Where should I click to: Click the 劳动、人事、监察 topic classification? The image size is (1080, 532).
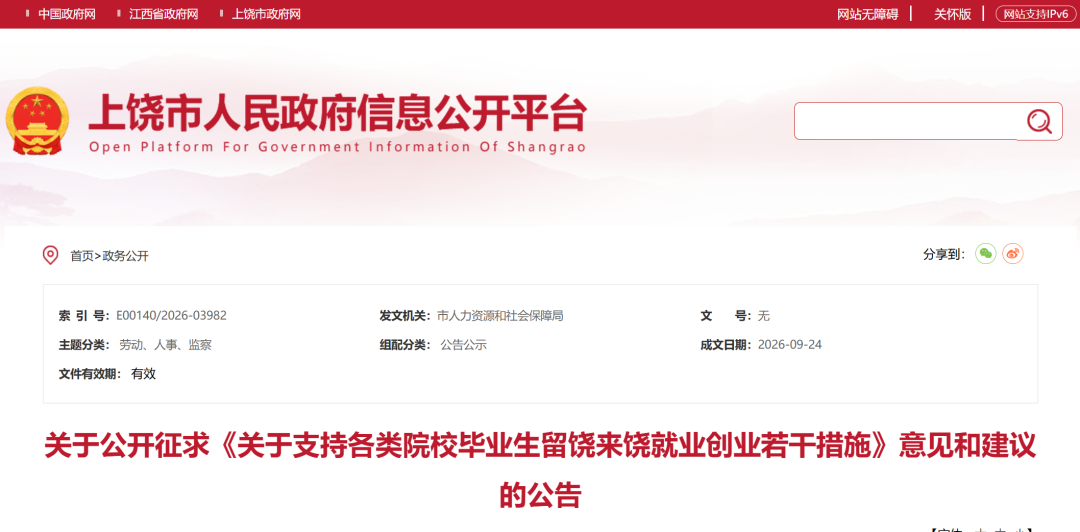(x=165, y=345)
